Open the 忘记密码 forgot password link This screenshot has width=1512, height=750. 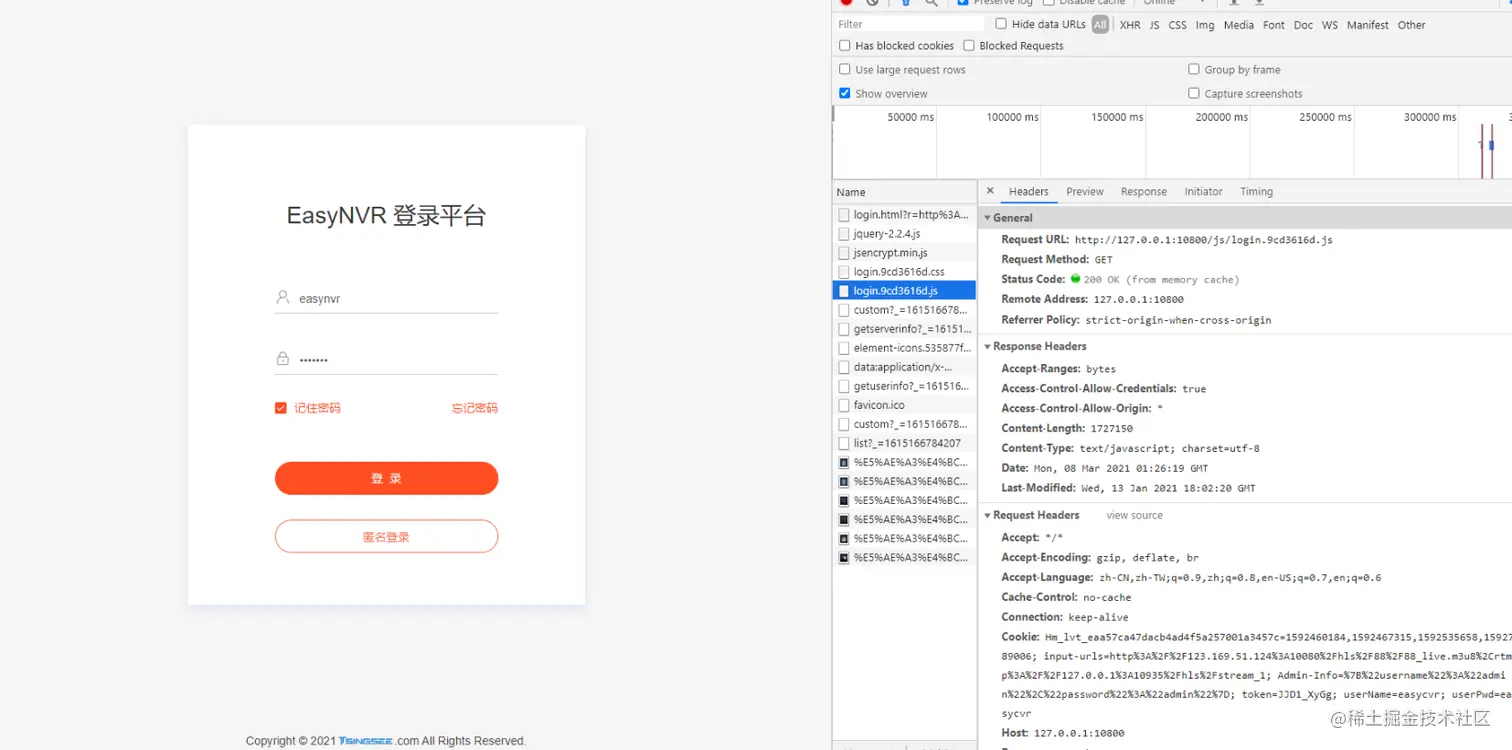pyautogui.click(x=474, y=408)
